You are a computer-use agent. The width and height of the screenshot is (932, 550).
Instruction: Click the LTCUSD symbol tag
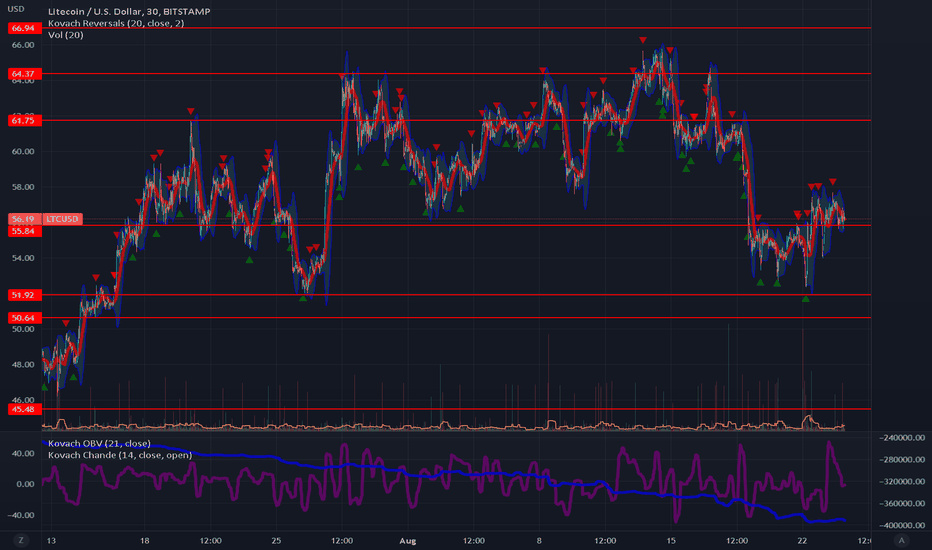coord(62,219)
